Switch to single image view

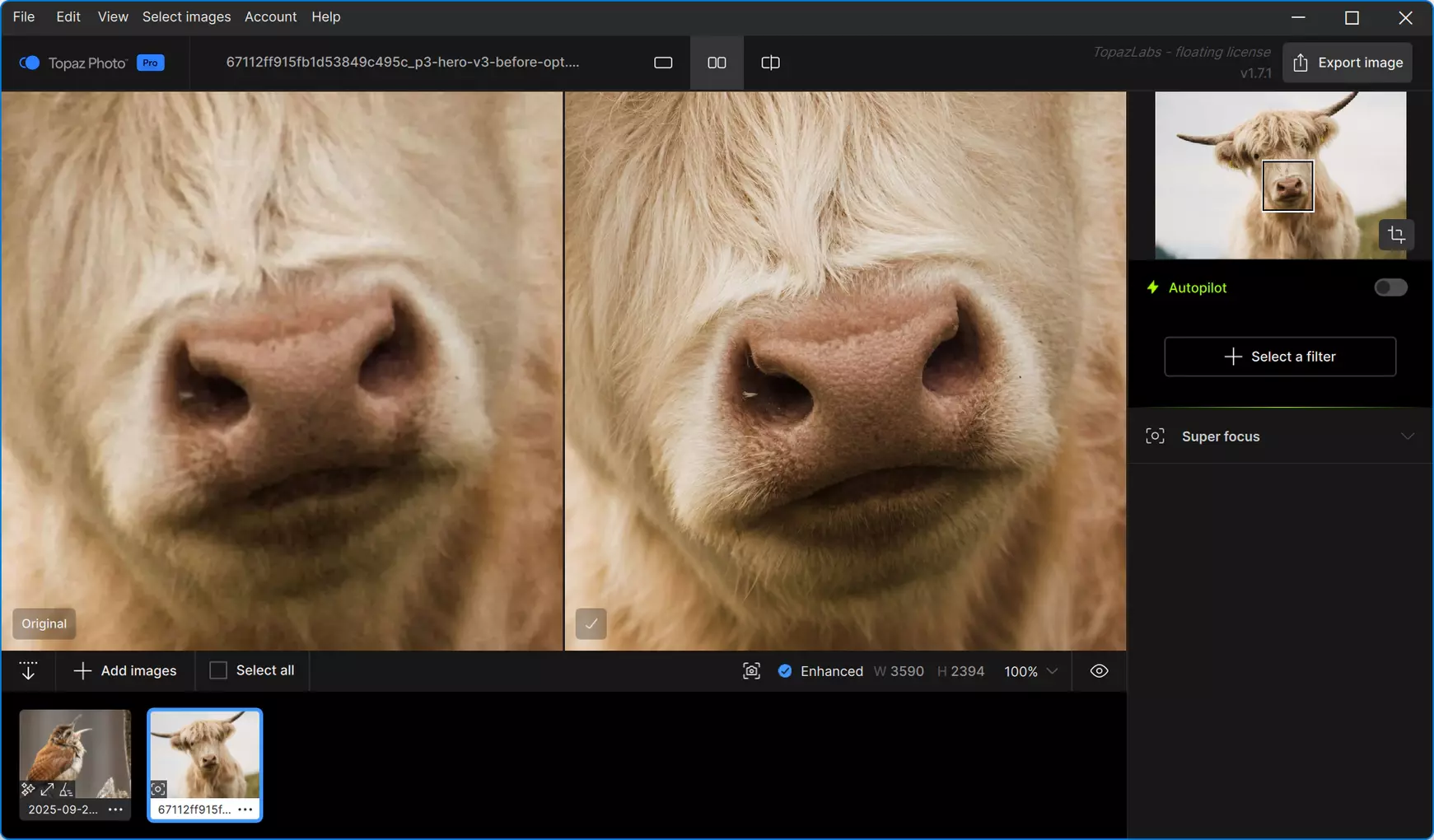tap(663, 63)
